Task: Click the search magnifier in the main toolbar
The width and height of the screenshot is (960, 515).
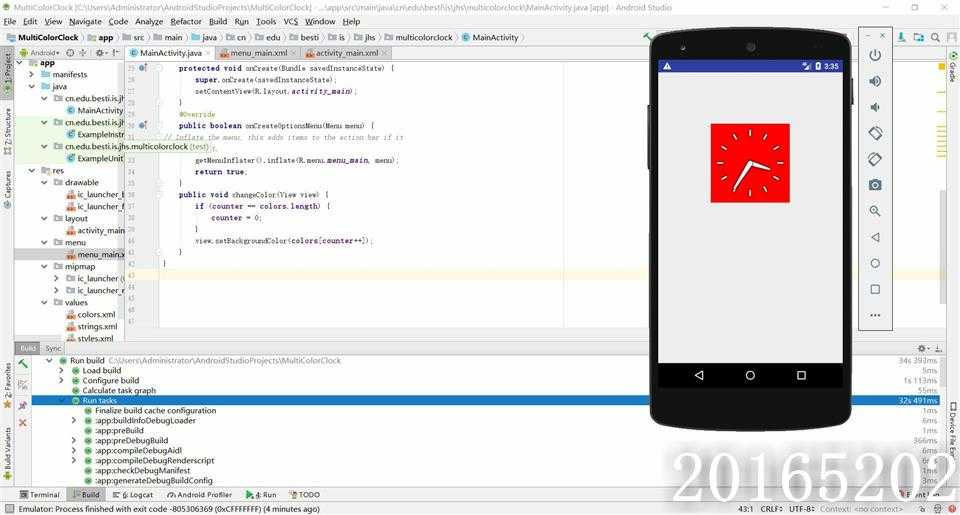Action: [935, 37]
